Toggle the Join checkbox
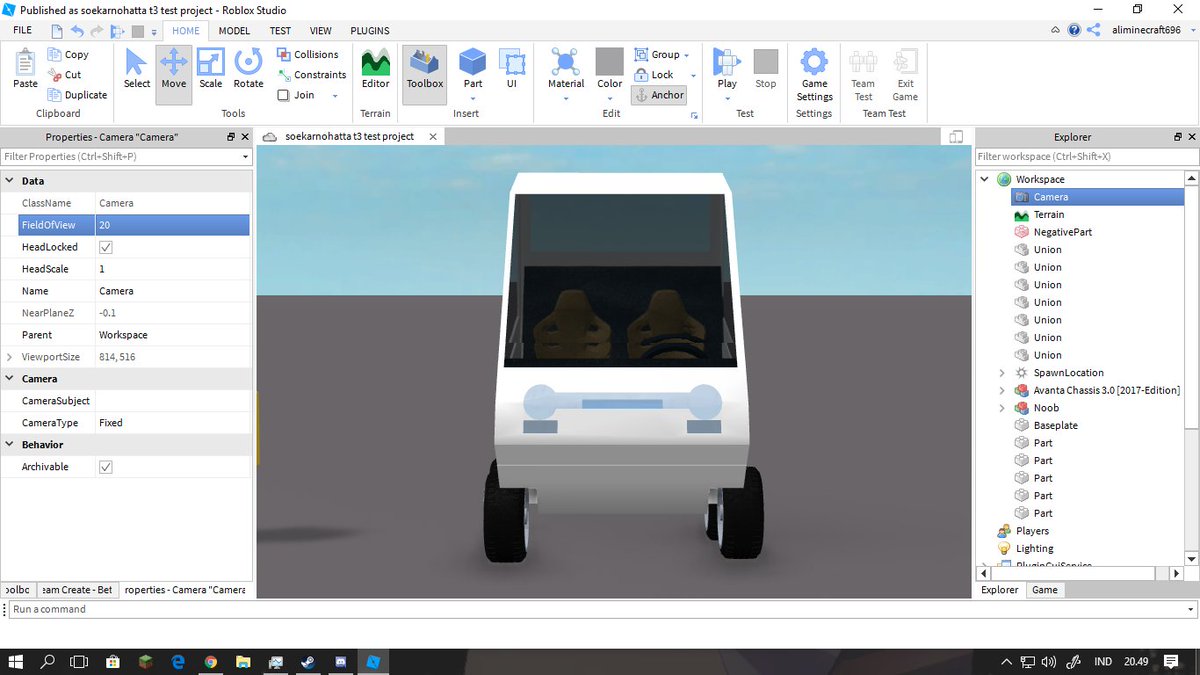 click(x=284, y=95)
